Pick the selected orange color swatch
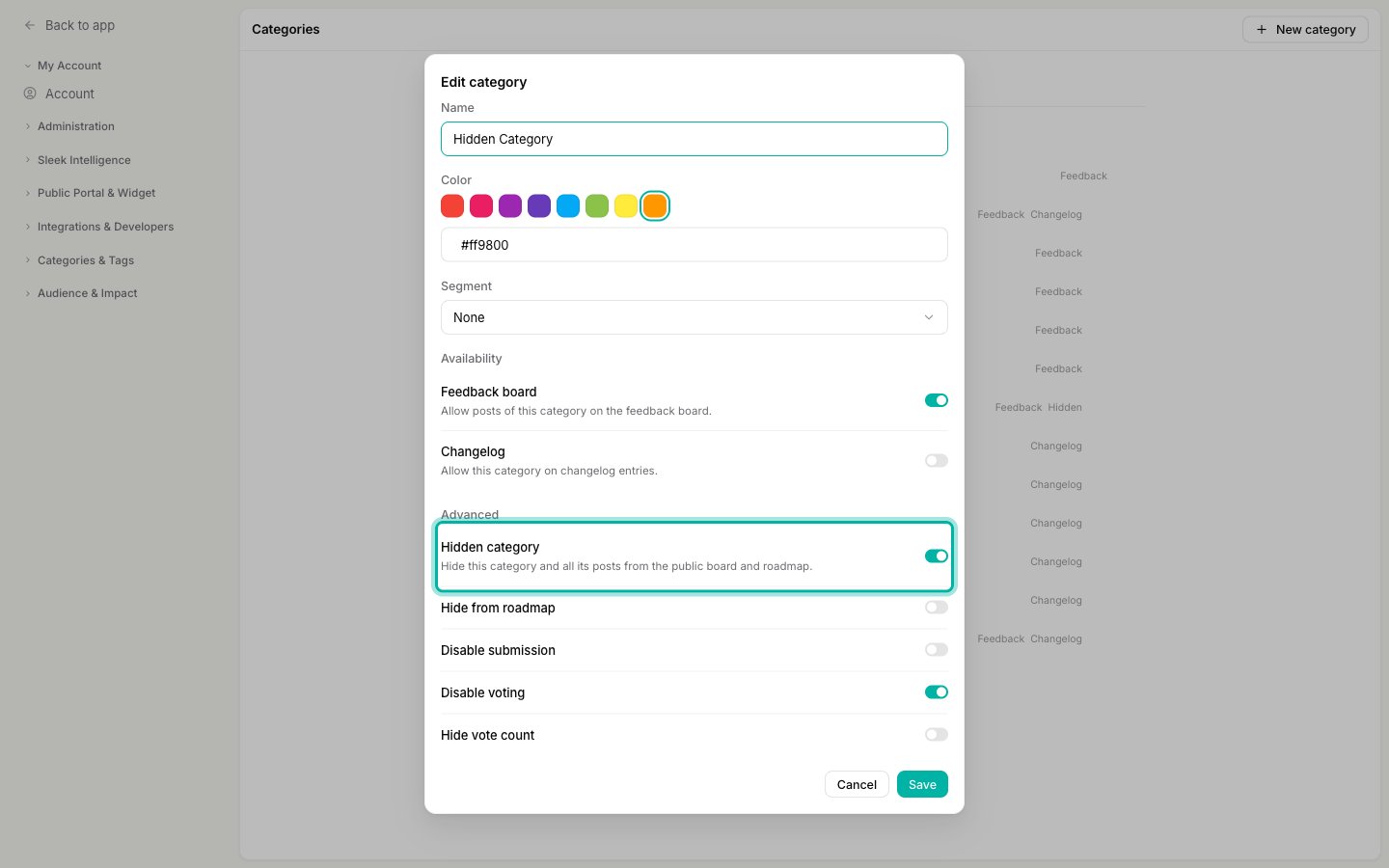 click(x=655, y=205)
